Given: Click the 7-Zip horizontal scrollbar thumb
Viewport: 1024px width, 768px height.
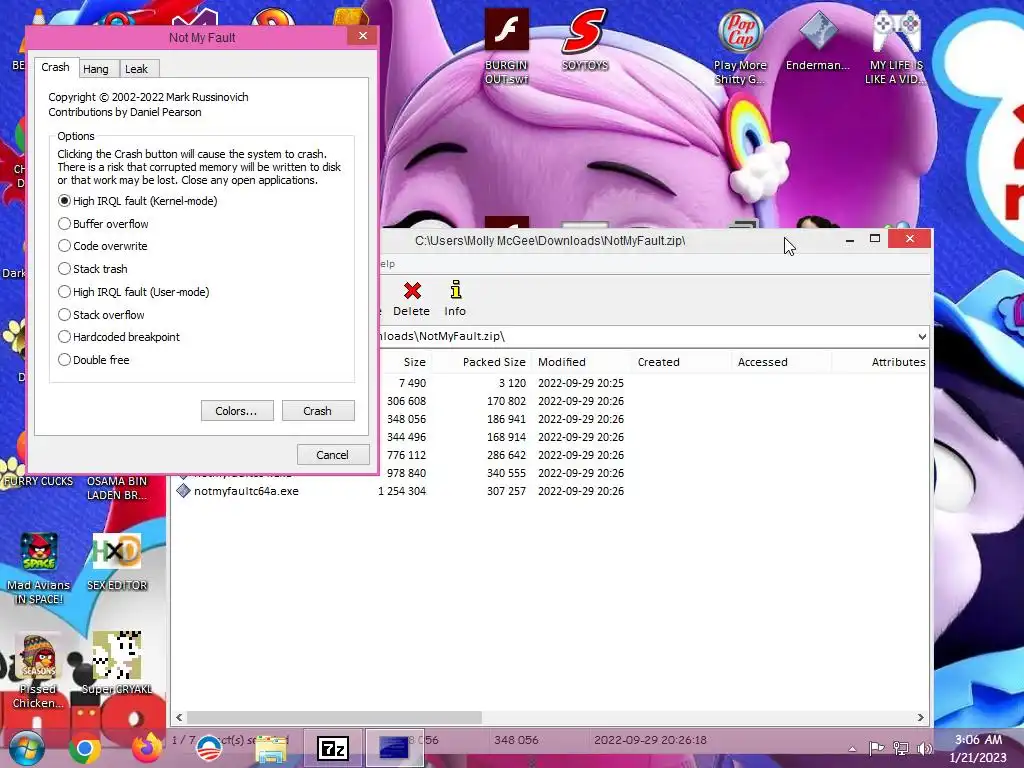Looking at the screenshot, I should 334,717.
